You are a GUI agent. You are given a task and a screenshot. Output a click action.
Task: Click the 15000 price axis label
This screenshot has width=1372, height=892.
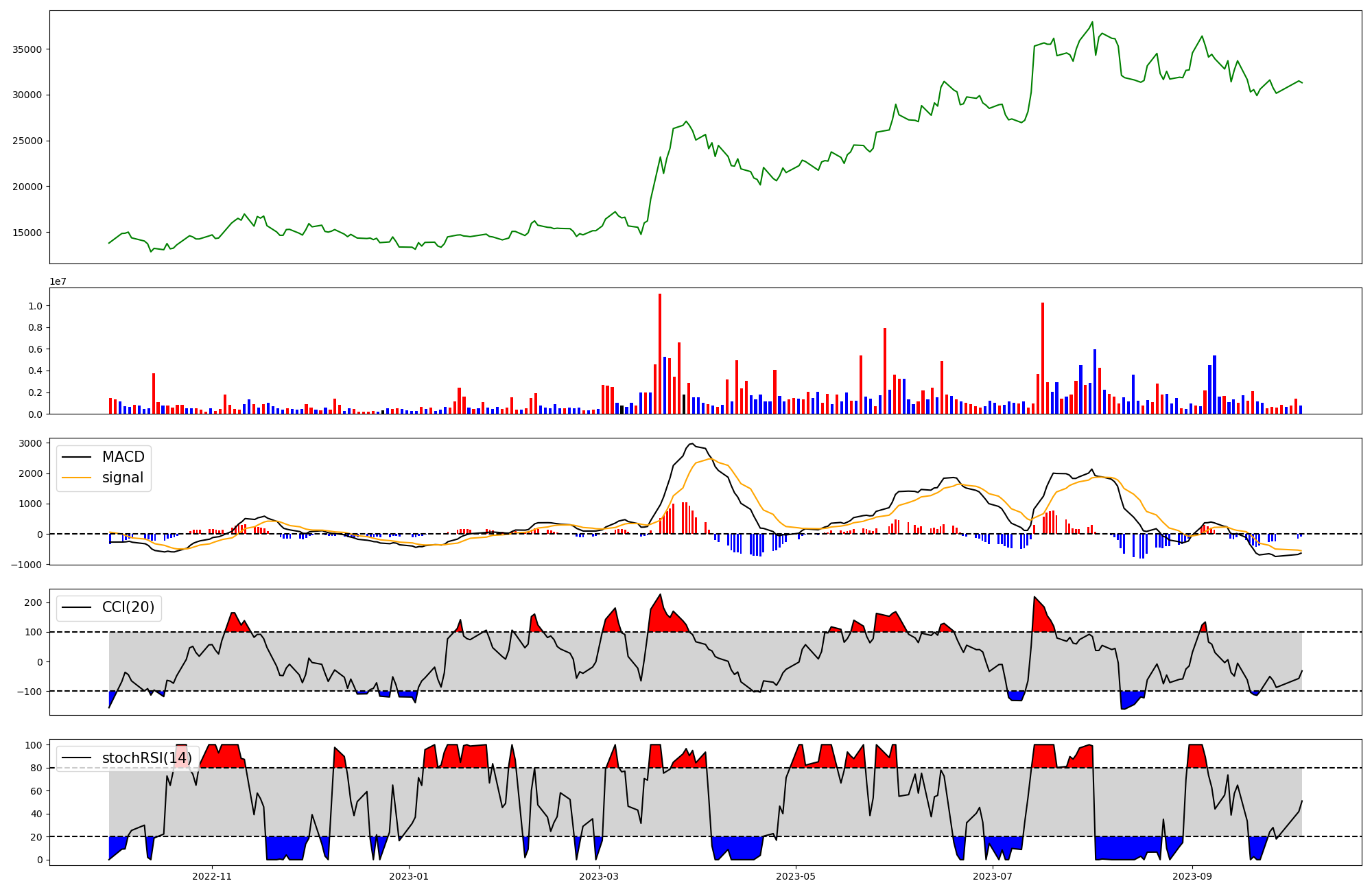27,233
